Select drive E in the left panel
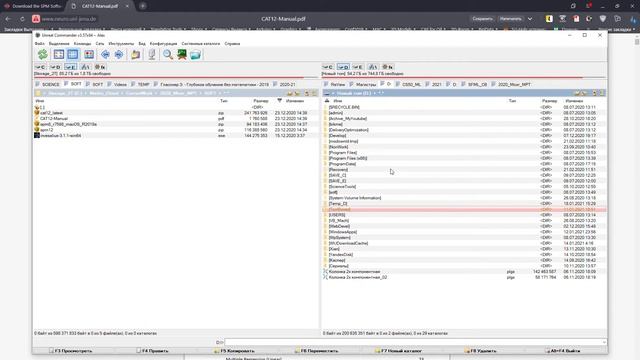The height and width of the screenshot is (360, 640). 70,67
